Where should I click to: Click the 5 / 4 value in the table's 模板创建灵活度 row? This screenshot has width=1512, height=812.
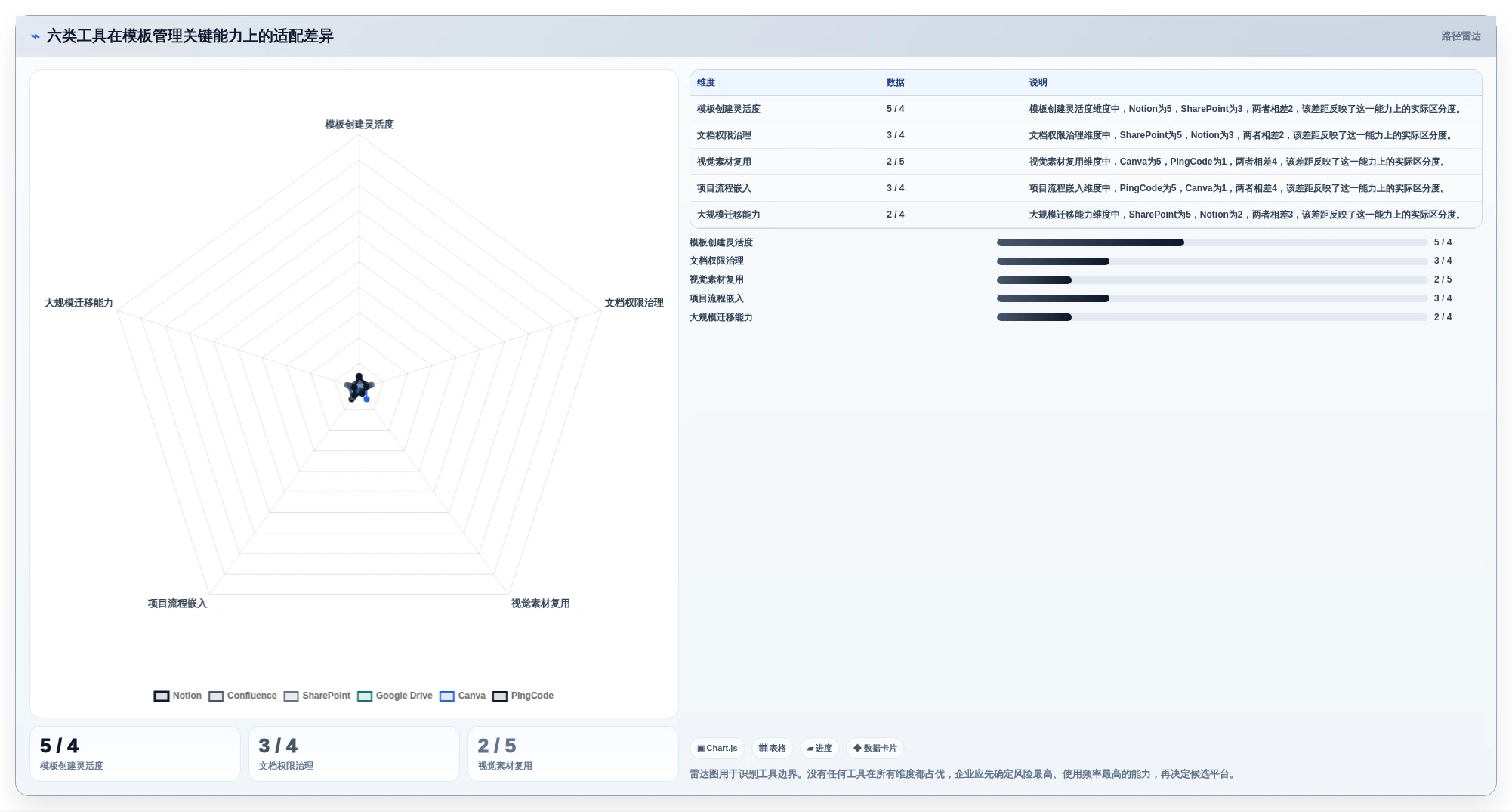click(896, 110)
